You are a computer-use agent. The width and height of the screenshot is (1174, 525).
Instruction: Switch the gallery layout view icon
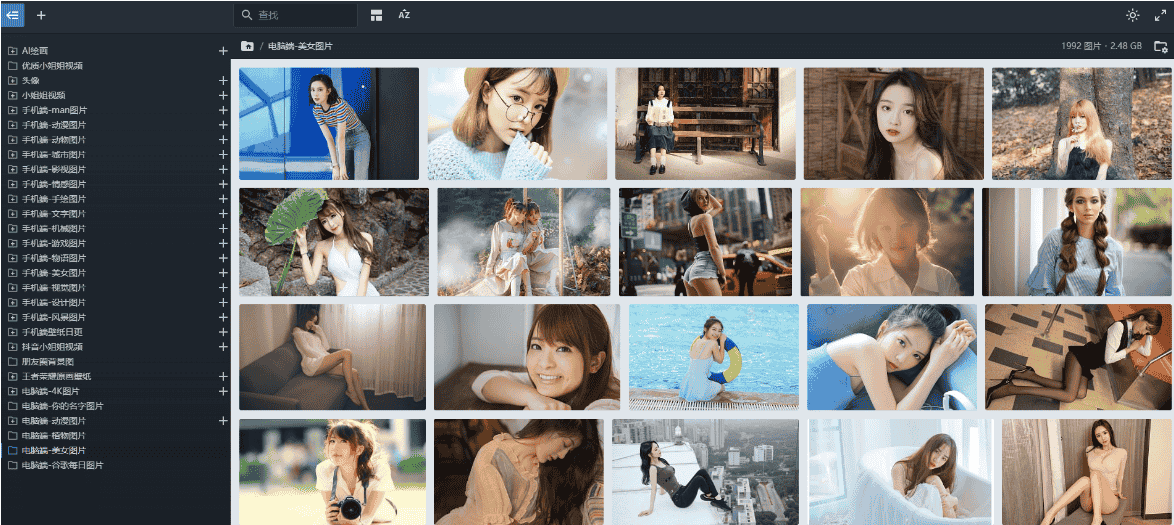[376, 15]
